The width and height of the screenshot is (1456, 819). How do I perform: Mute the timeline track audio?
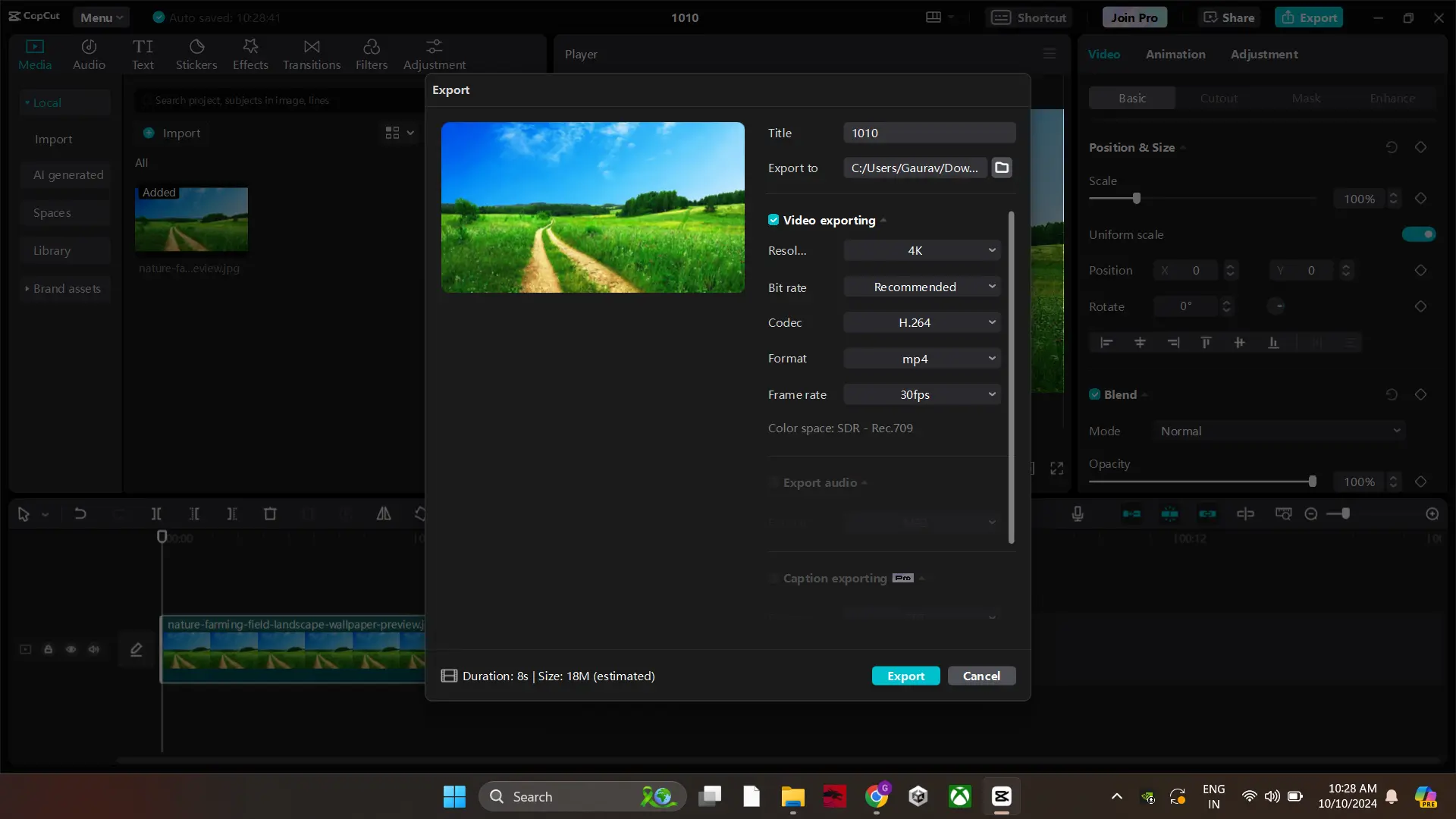click(x=94, y=650)
